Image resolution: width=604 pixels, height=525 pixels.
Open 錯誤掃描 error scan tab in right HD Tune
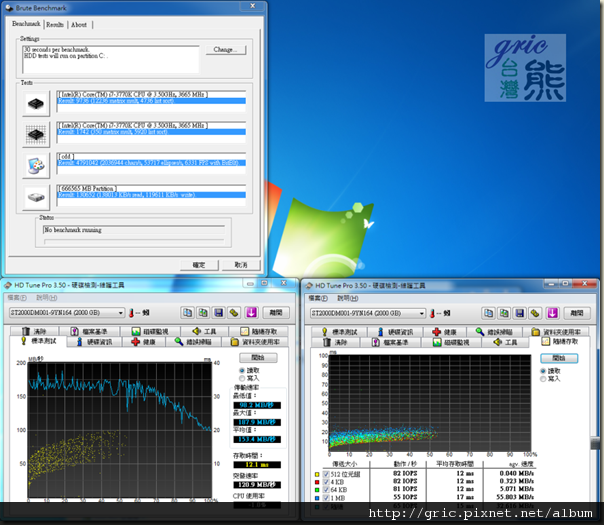coord(495,332)
